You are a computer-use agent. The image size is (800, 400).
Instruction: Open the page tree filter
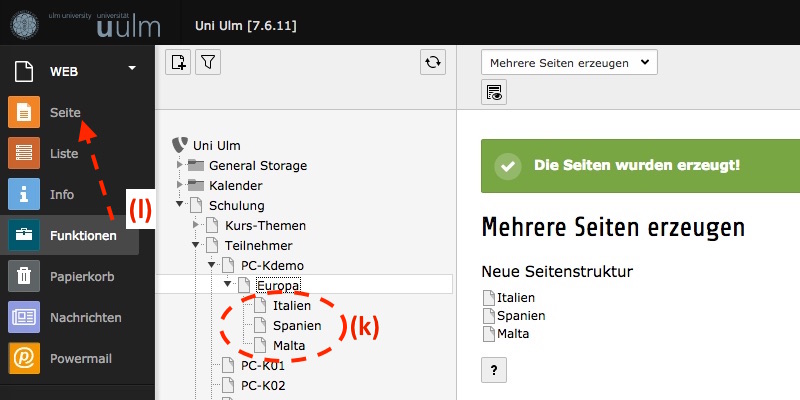tap(207, 62)
